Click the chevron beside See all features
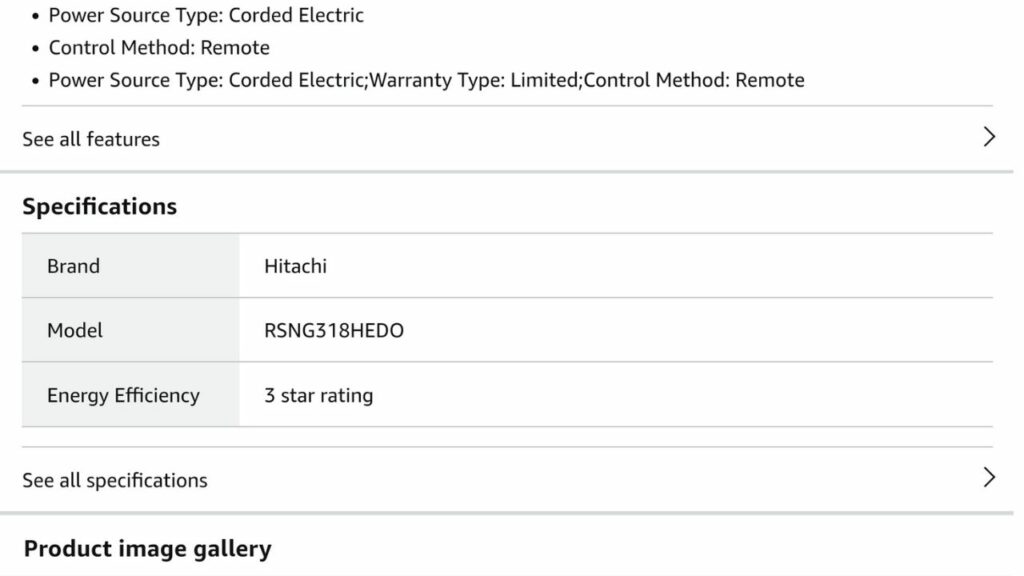This screenshot has width=1024, height=576. point(989,138)
